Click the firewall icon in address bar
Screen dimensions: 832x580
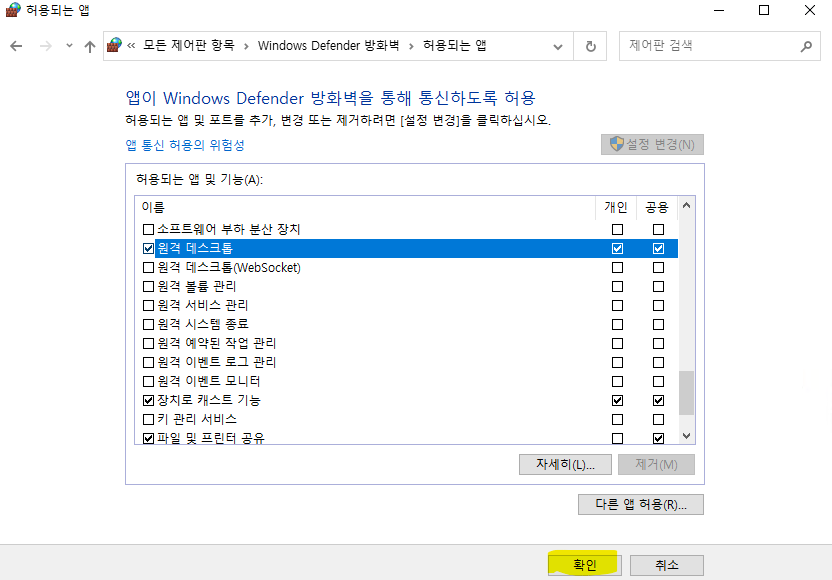(x=114, y=45)
